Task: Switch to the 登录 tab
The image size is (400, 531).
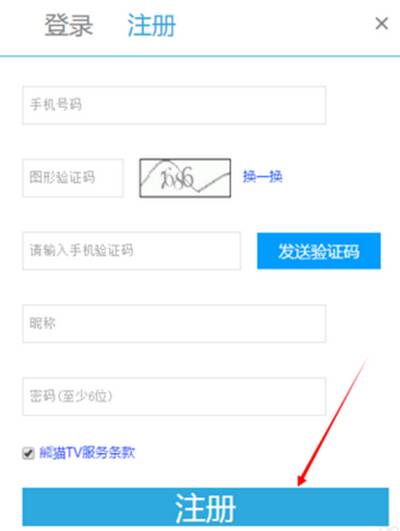Action: (69, 25)
